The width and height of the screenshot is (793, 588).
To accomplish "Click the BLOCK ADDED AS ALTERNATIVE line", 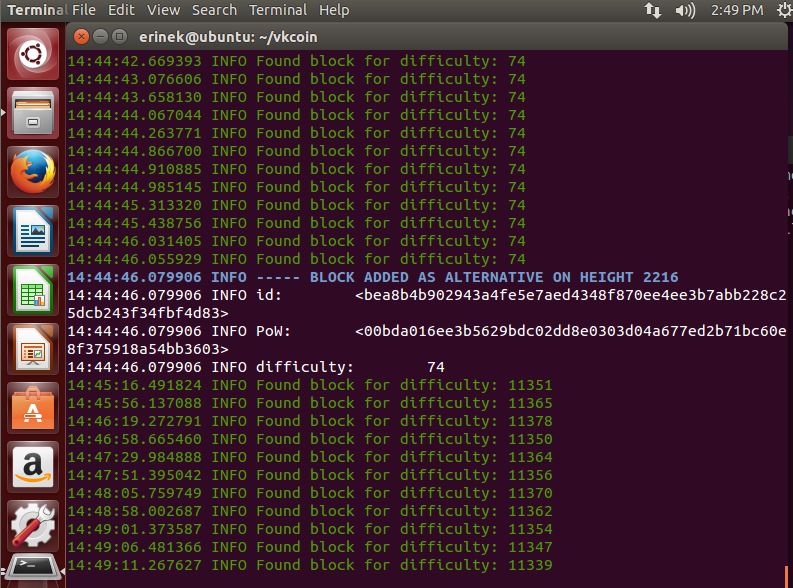I will pyautogui.click(x=373, y=277).
